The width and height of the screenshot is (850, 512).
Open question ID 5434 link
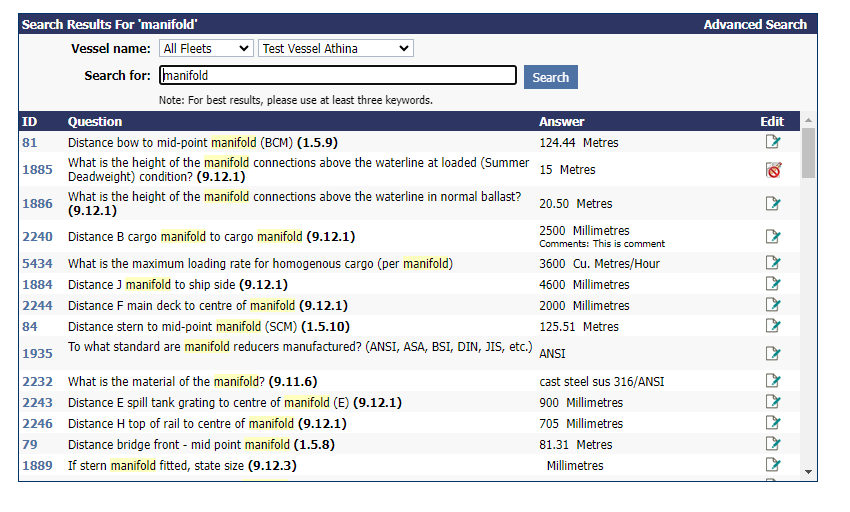(36, 264)
